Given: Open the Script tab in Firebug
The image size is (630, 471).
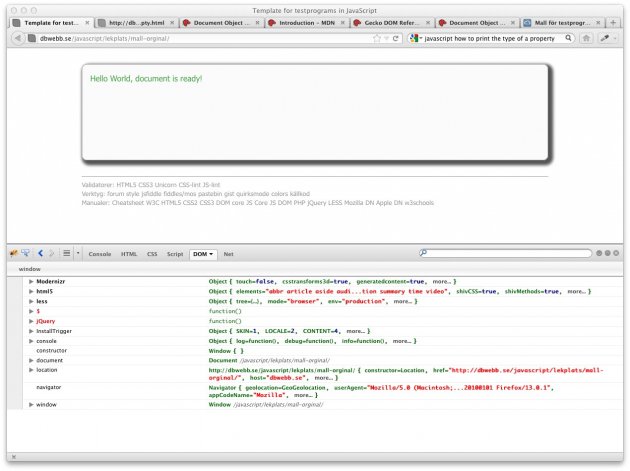Looking at the screenshot, I should pyautogui.click(x=175, y=254).
